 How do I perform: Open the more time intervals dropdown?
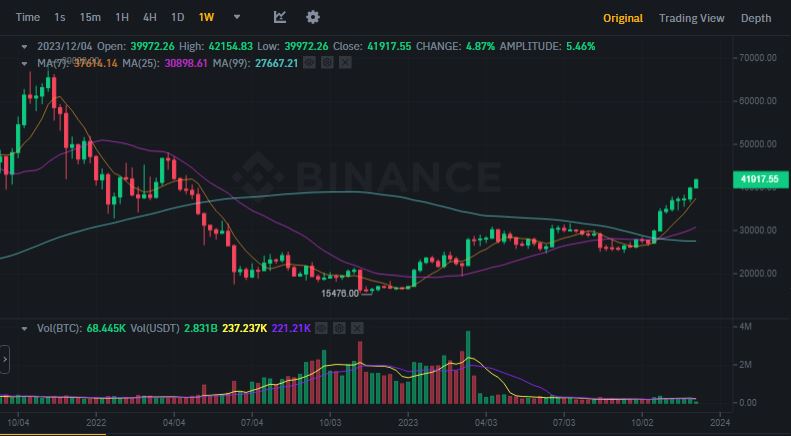[x=237, y=17]
